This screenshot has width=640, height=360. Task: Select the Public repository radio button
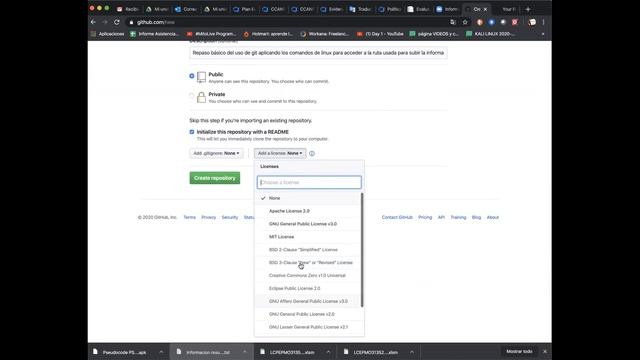(192, 76)
